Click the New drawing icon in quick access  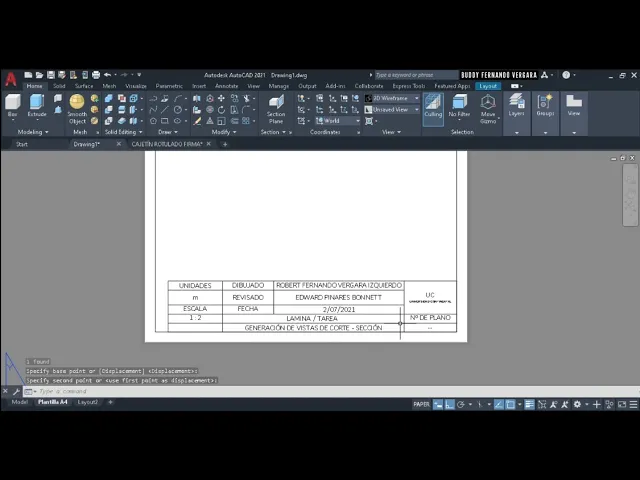click(x=28, y=75)
